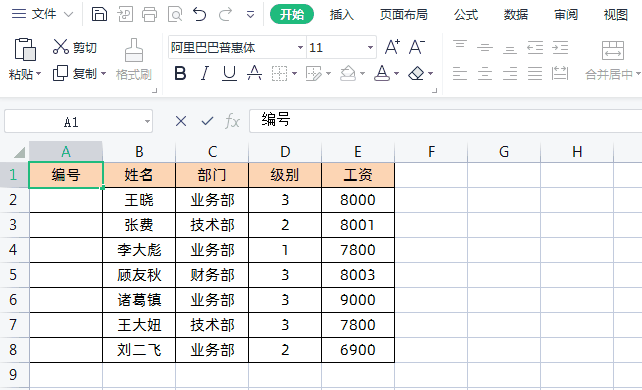This screenshot has height=390, width=642.
Task: Switch to the Start tab
Action: pyautogui.click(x=292, y=14)
